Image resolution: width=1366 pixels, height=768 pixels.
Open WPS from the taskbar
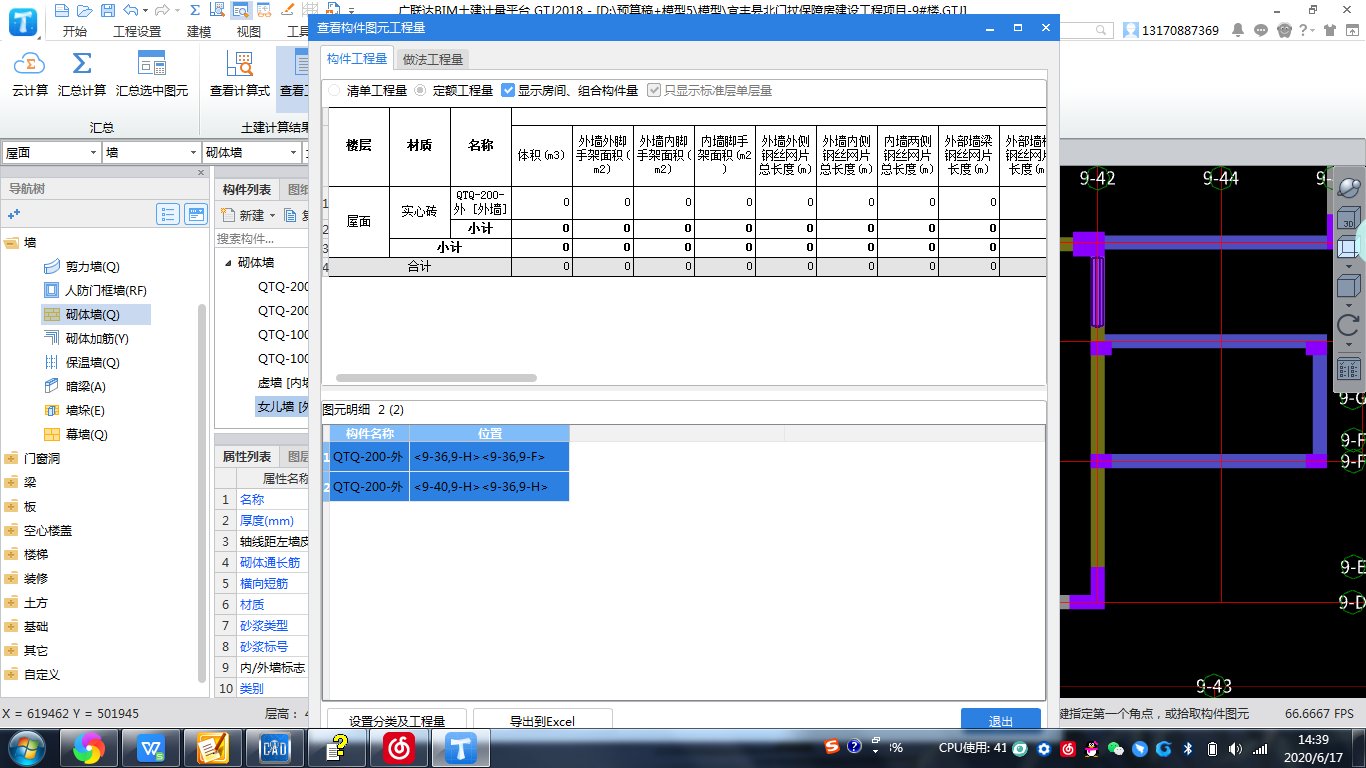pos(151,747)
